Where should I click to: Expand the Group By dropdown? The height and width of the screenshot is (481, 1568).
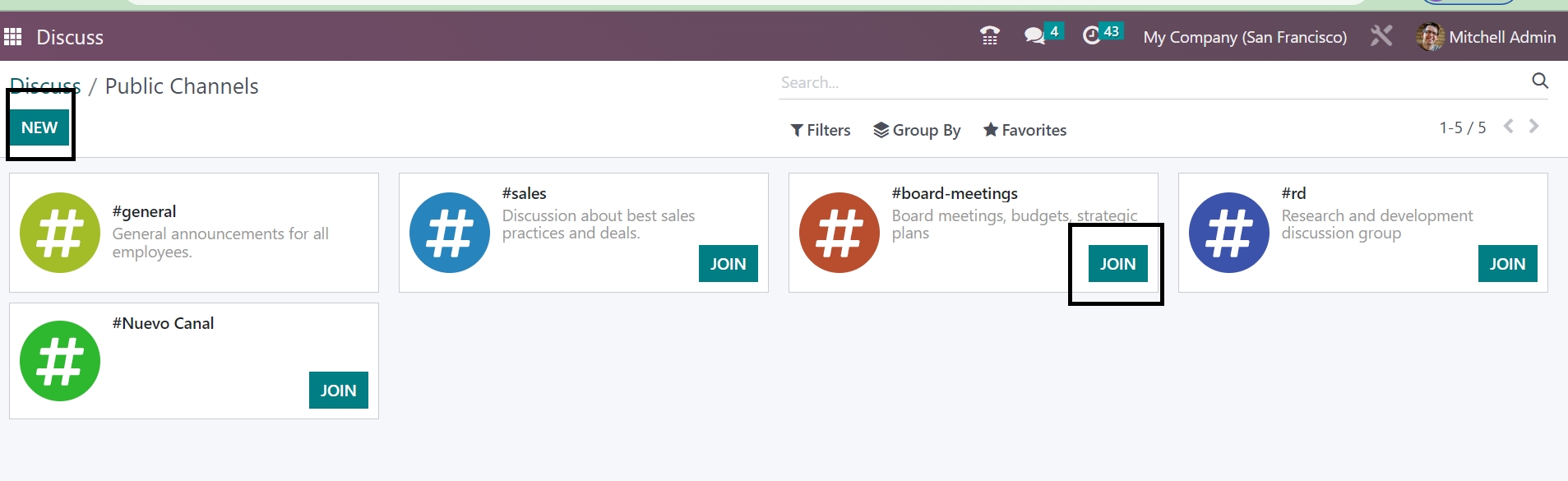point(917,130)
